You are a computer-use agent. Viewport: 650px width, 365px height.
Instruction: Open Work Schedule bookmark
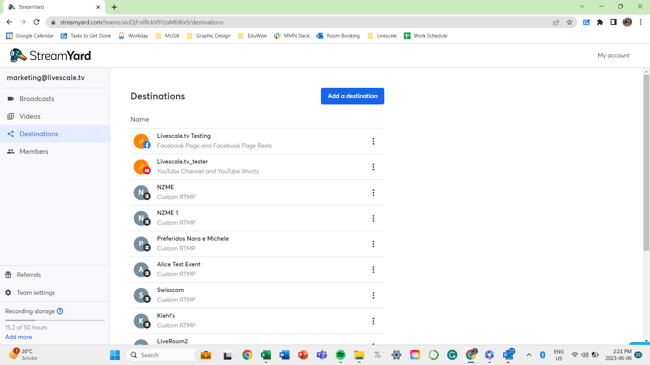pos(426,36)
